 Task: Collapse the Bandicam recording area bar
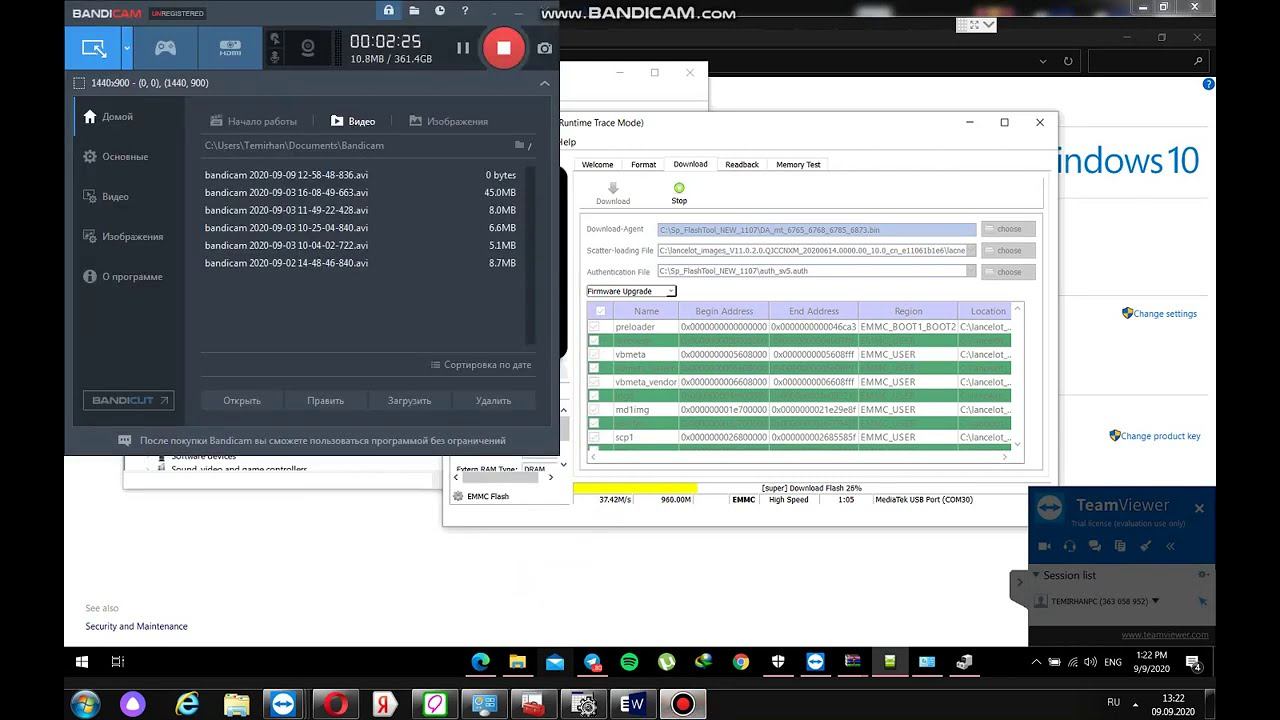point(544,83)
